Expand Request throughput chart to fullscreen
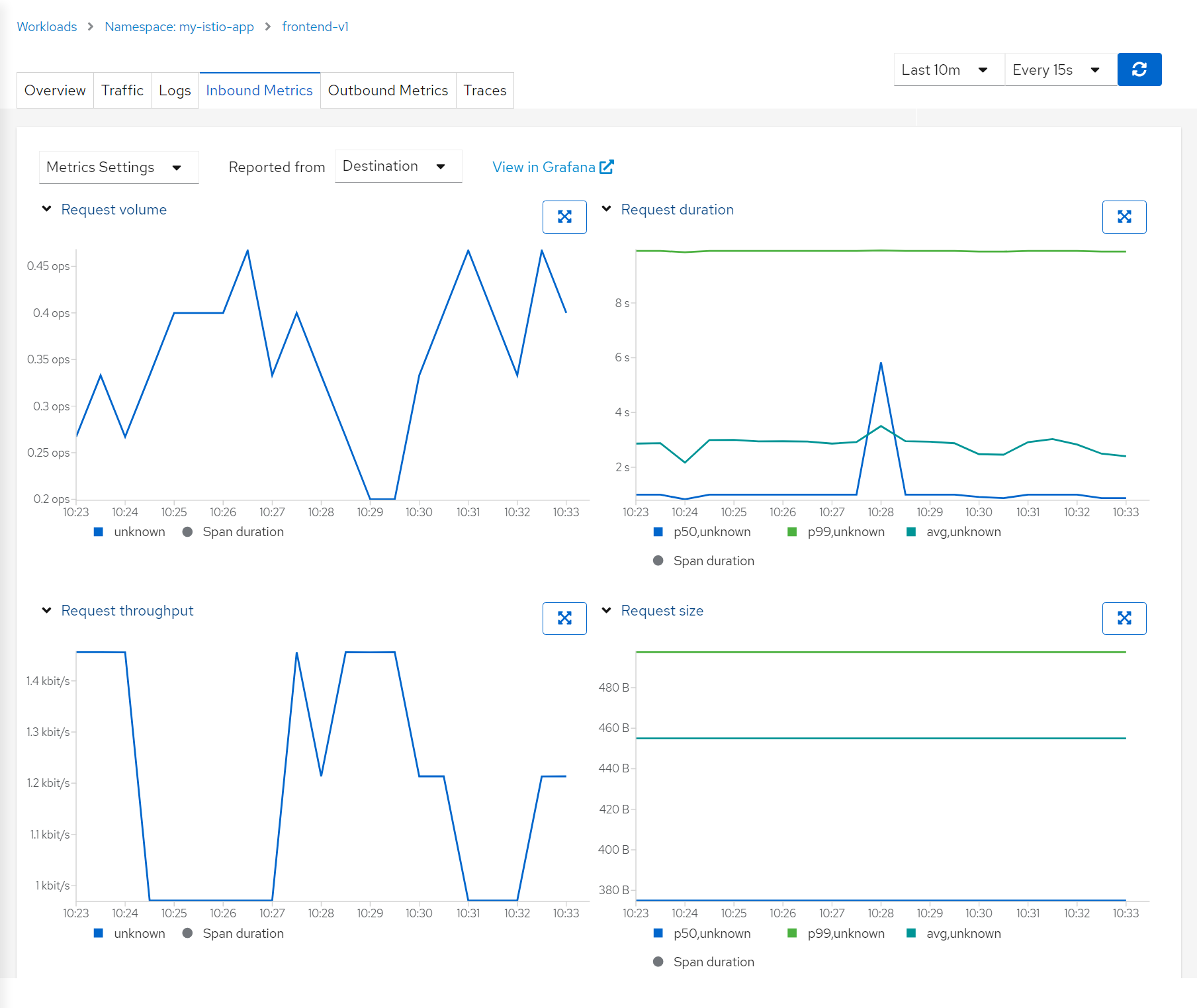 [x=564, y=618]
